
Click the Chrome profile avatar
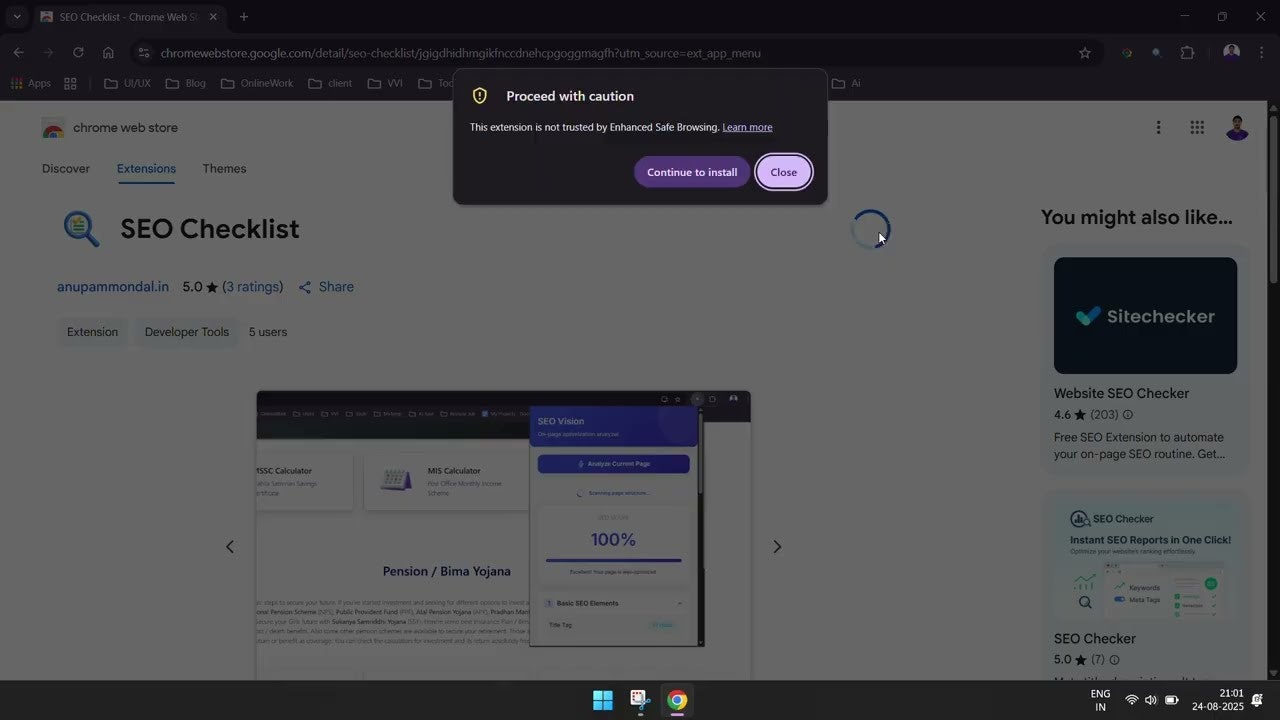[1231, 52]
